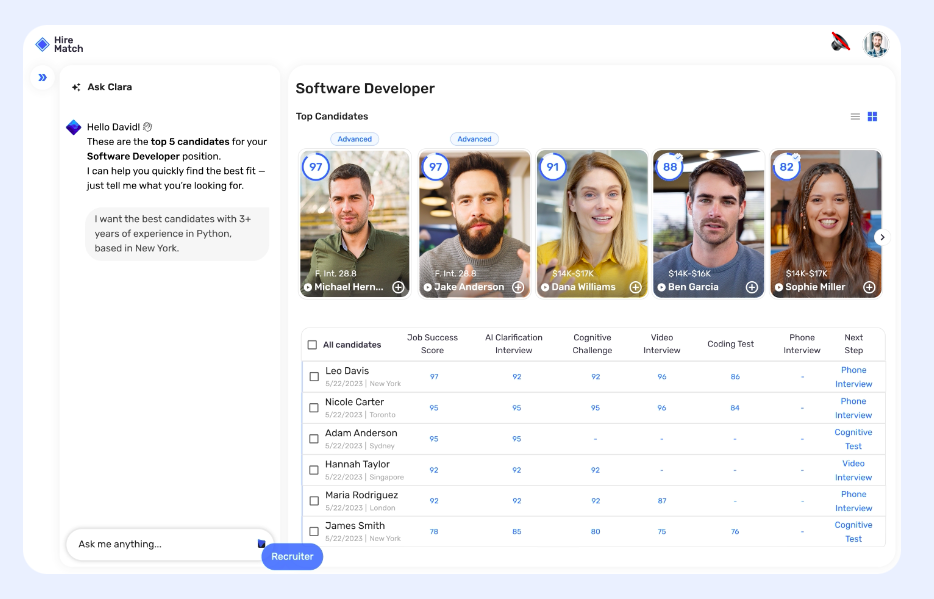Open candidate name Nicole Carter
The image size is (934, 599).
click(x=354, y=402)
